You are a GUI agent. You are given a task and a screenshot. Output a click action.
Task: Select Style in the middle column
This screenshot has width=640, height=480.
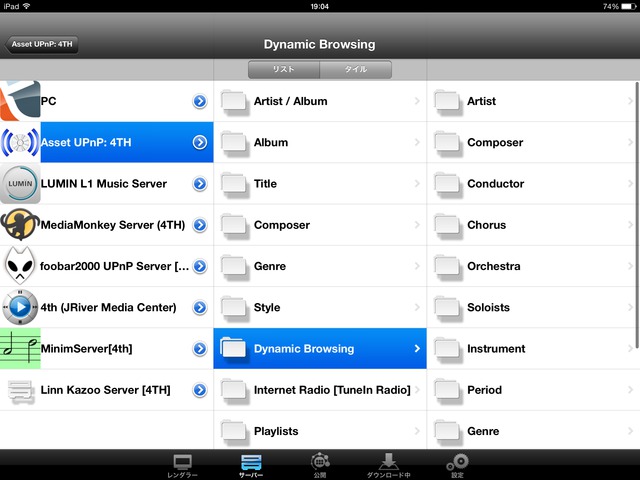(267, 307)
